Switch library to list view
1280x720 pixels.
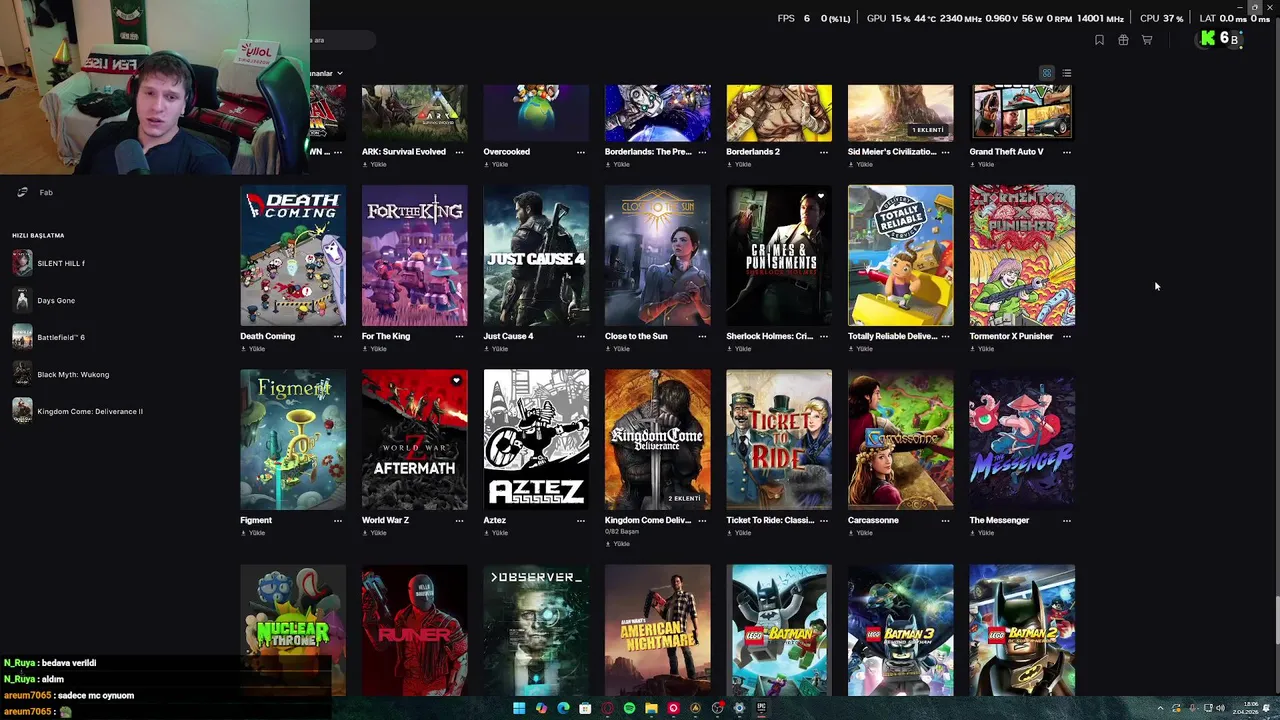click(1067, 73)
